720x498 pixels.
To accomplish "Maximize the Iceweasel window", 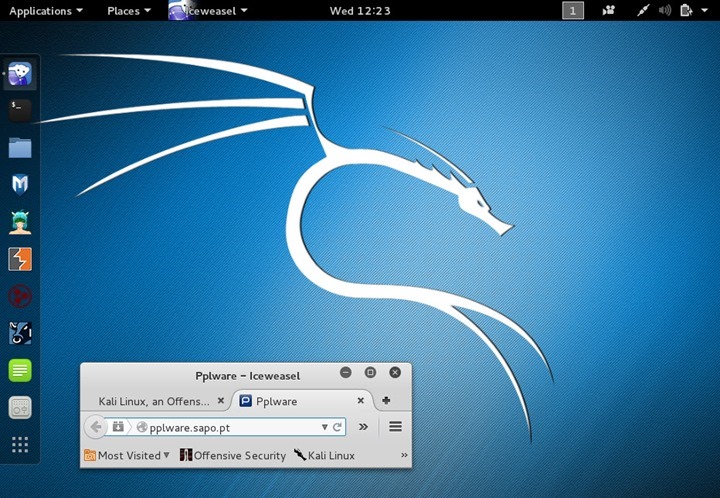I will tap(370, 372).
